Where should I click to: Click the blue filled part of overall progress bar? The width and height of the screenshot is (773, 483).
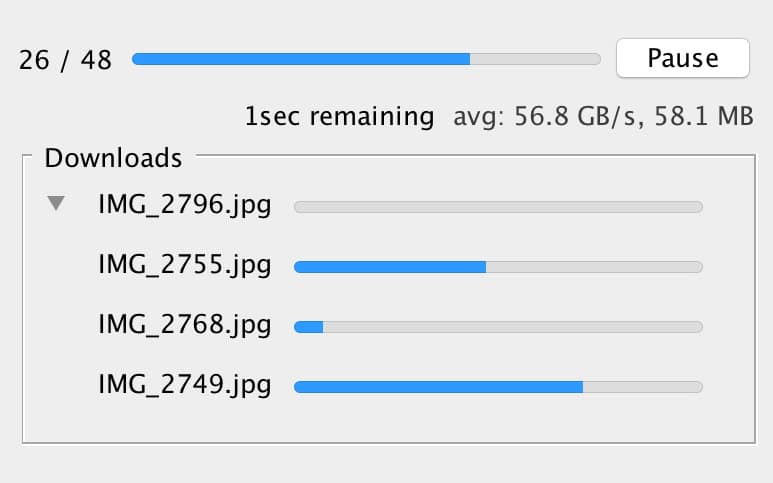(300, 59)
